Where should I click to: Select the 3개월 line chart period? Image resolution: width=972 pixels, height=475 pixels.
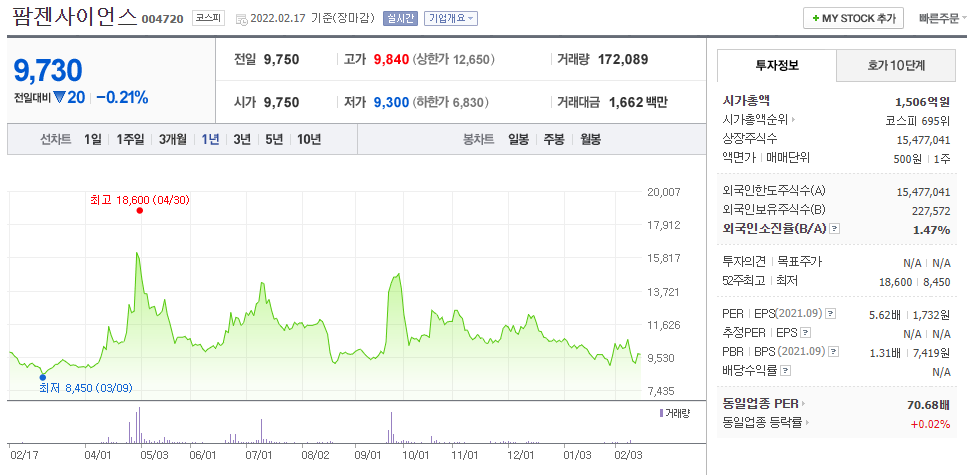pos(172,140)
